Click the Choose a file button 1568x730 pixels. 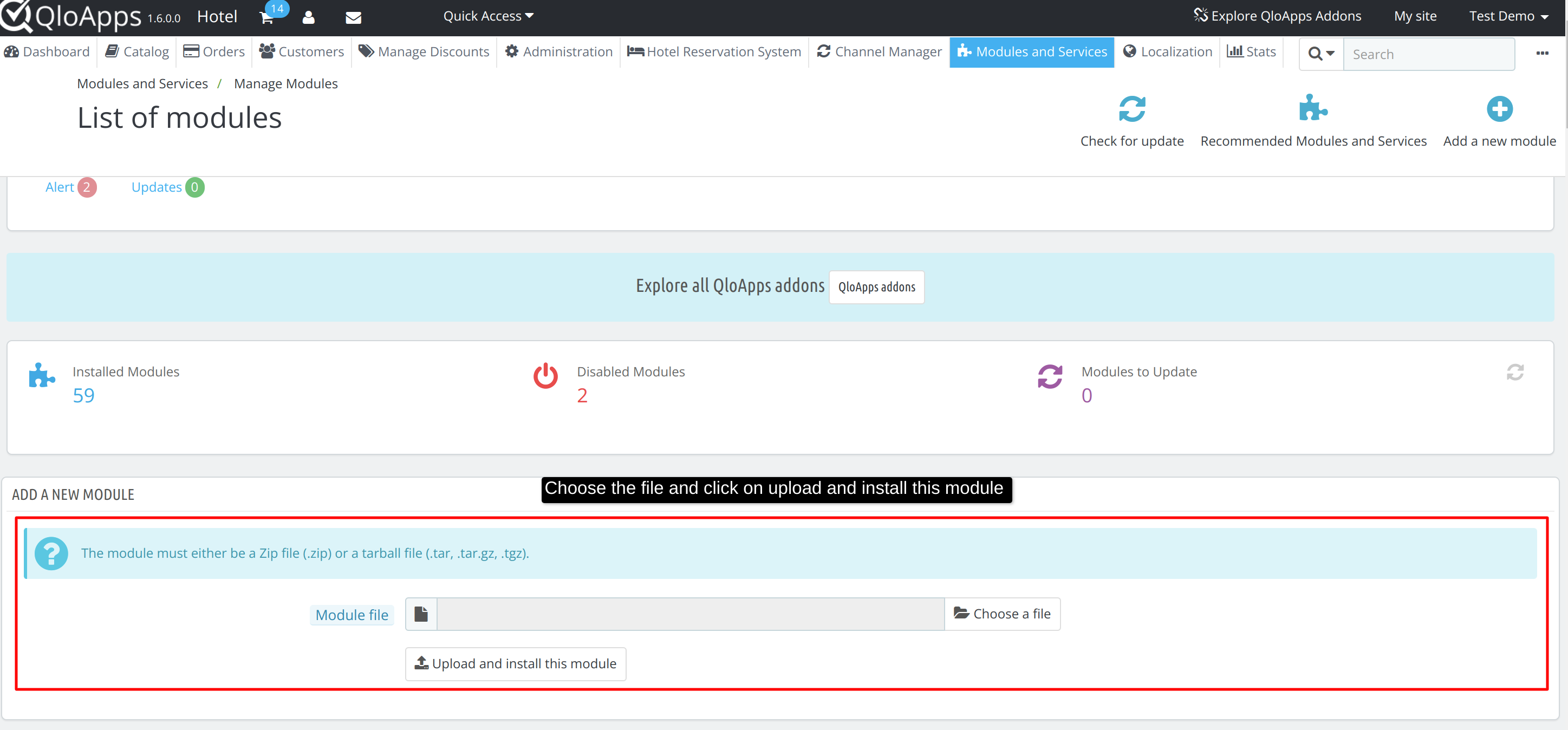[x=1002, y=614]
